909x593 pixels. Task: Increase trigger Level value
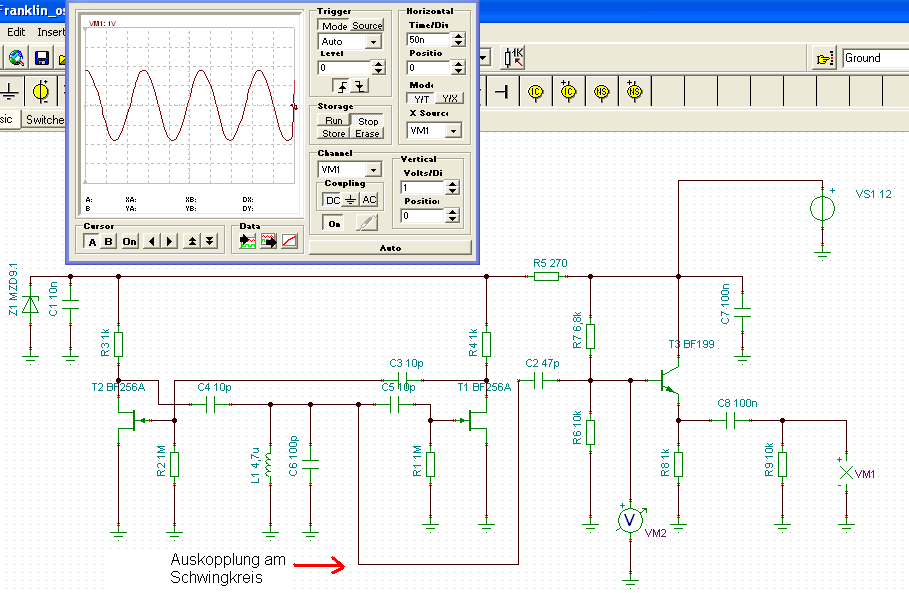379,64
